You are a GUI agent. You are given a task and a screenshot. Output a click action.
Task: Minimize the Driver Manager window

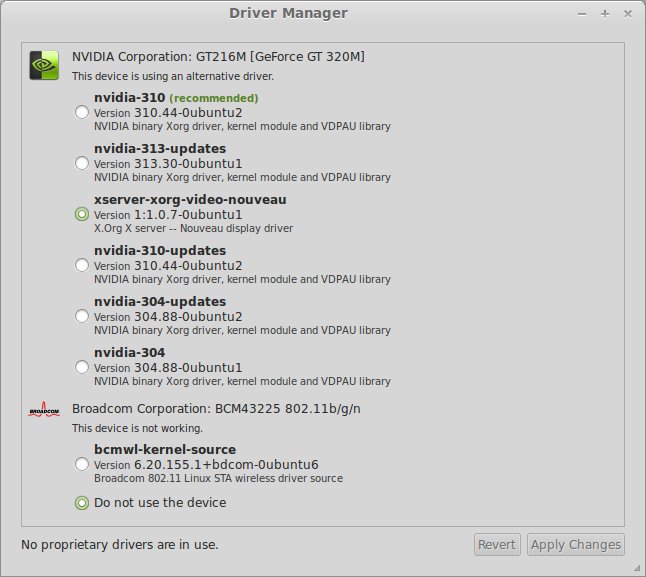582,14
